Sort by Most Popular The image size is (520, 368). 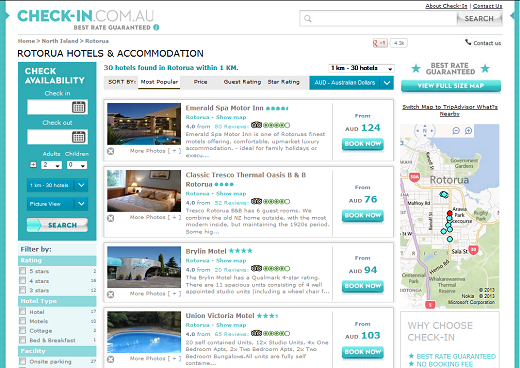pos(159,82)
